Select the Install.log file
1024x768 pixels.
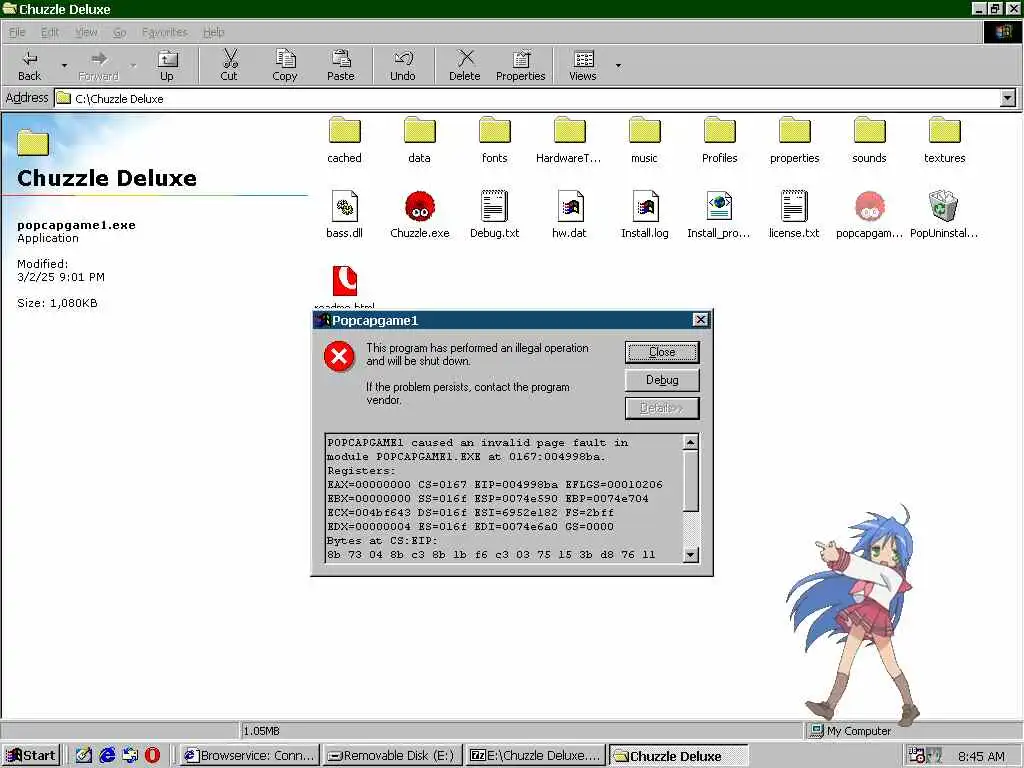pos(645,214)
